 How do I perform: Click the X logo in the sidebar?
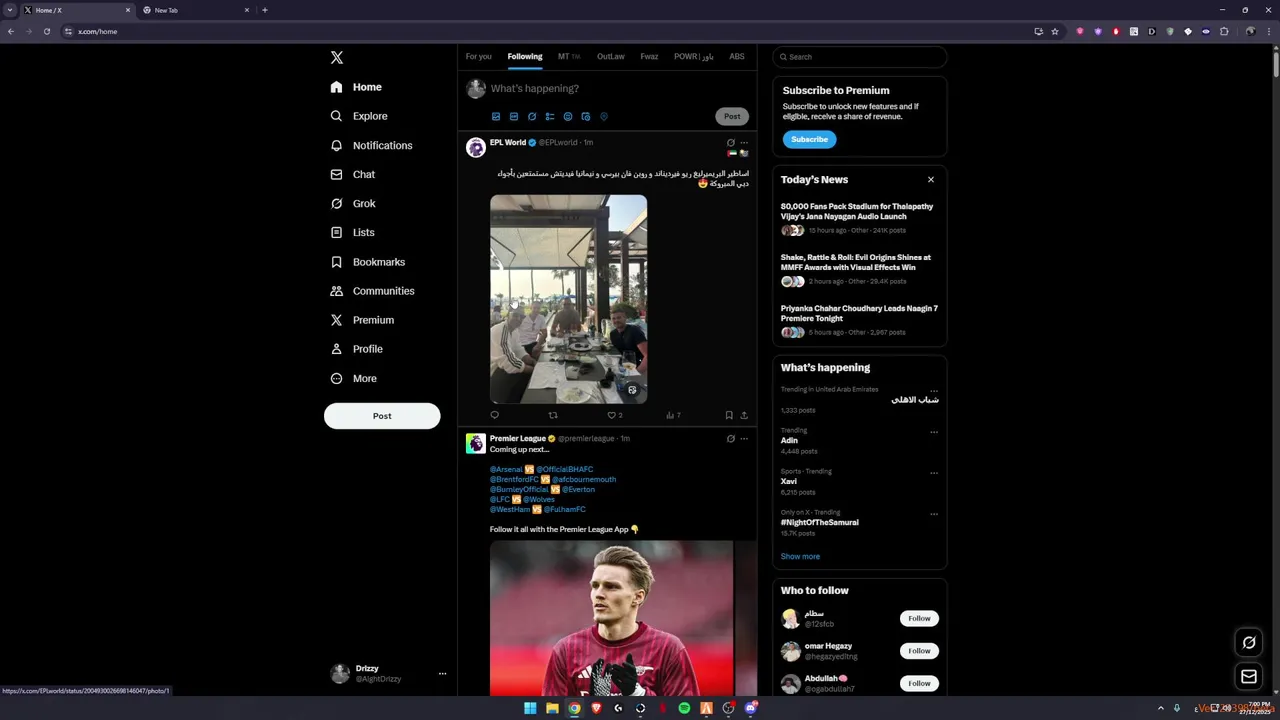pyautogui.click(x=337, y=58)
